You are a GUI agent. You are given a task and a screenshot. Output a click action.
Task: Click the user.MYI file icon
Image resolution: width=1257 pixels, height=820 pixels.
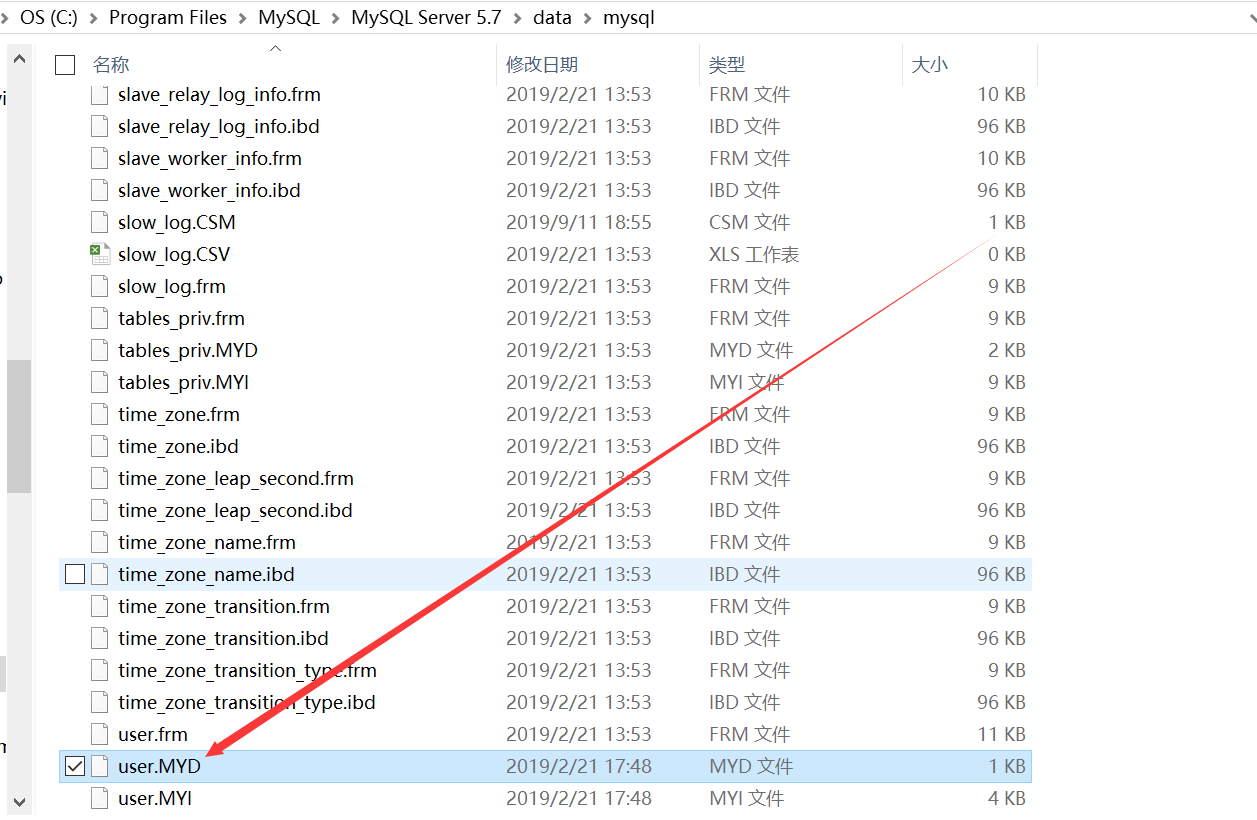(99, 799)
